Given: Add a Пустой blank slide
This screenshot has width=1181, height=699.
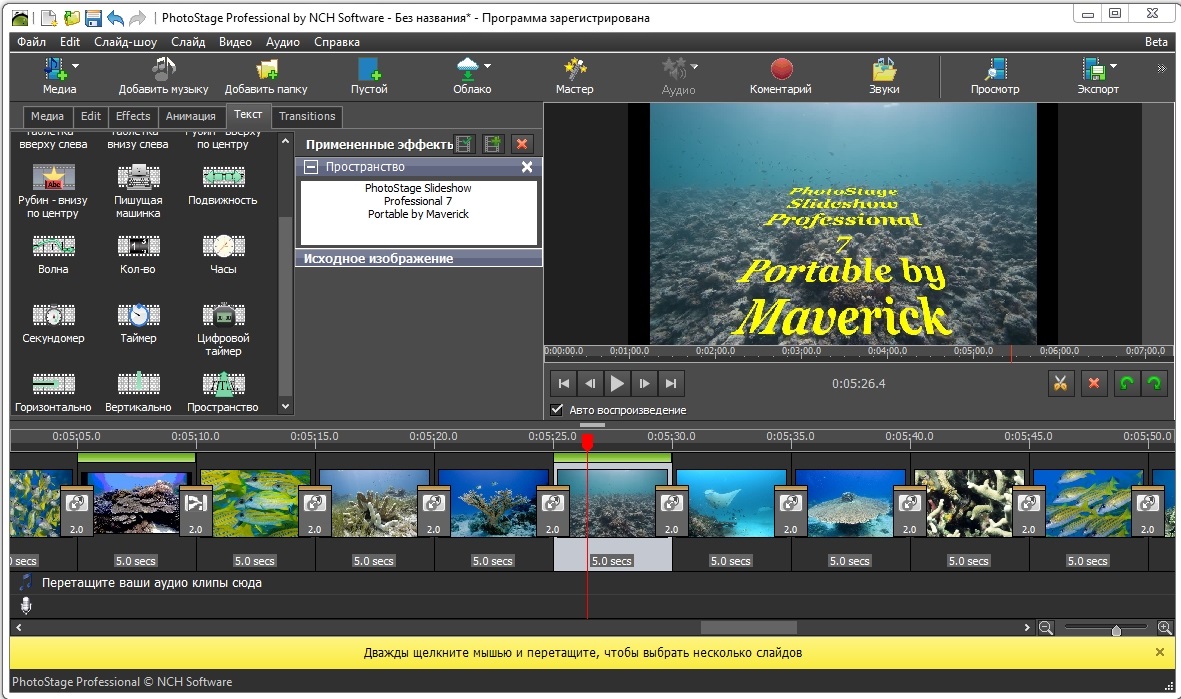Looking at the screenshot, I should [369, 76].
